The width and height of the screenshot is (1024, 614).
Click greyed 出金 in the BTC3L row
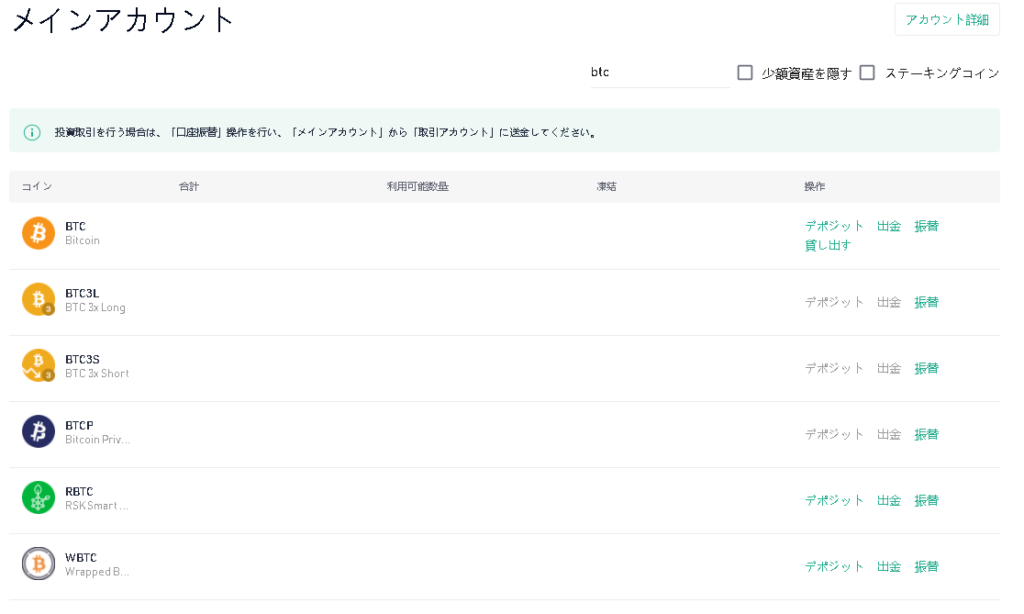889,302
